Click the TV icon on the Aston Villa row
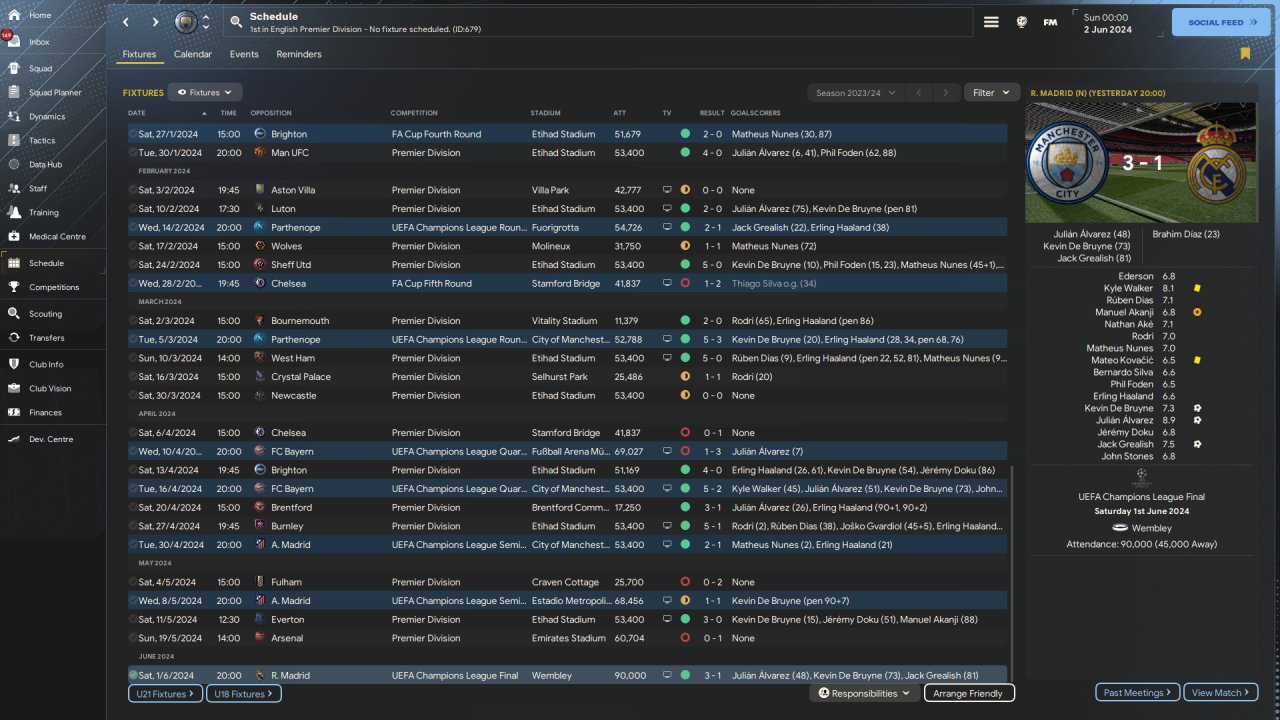Viewport: 1280px width, 720px height. click(x=667, y=190)
